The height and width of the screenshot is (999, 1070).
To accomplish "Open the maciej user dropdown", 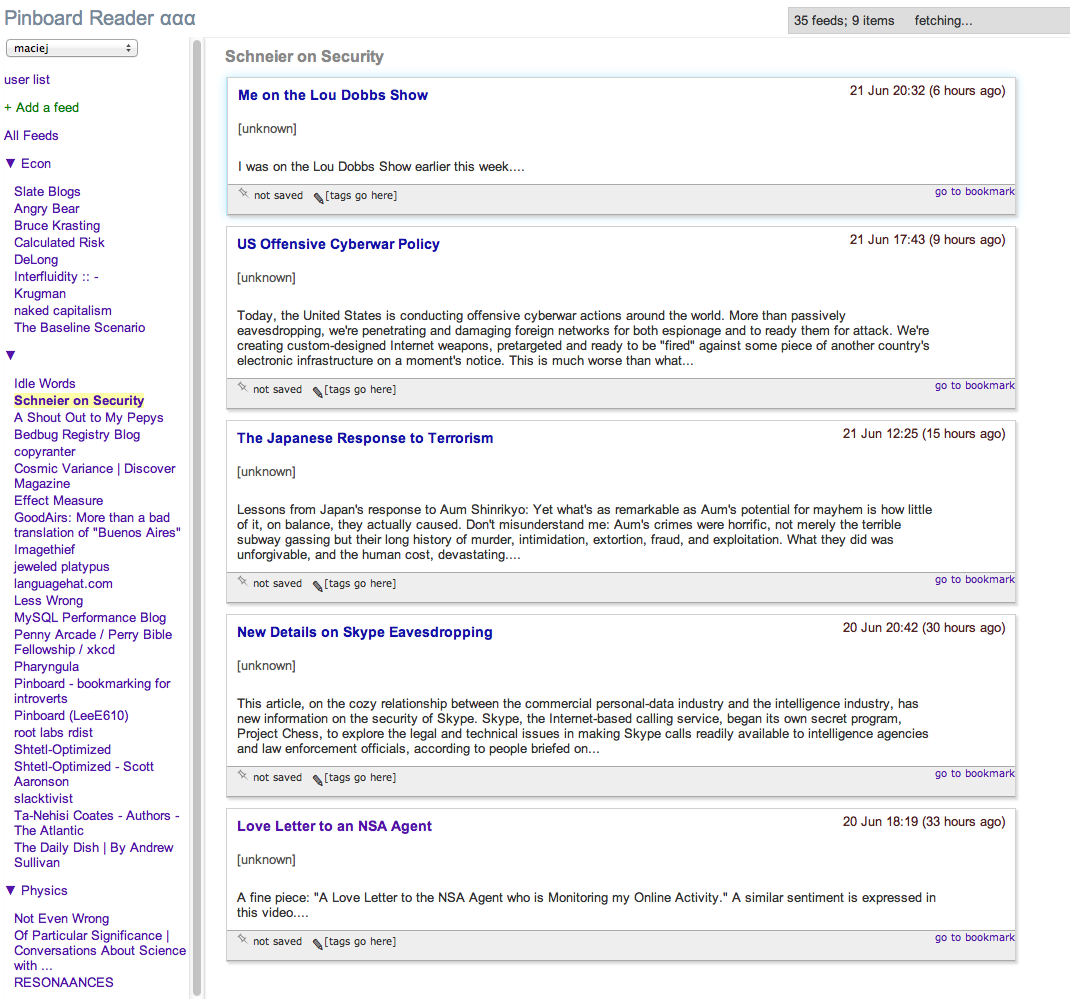I will 72,48.
